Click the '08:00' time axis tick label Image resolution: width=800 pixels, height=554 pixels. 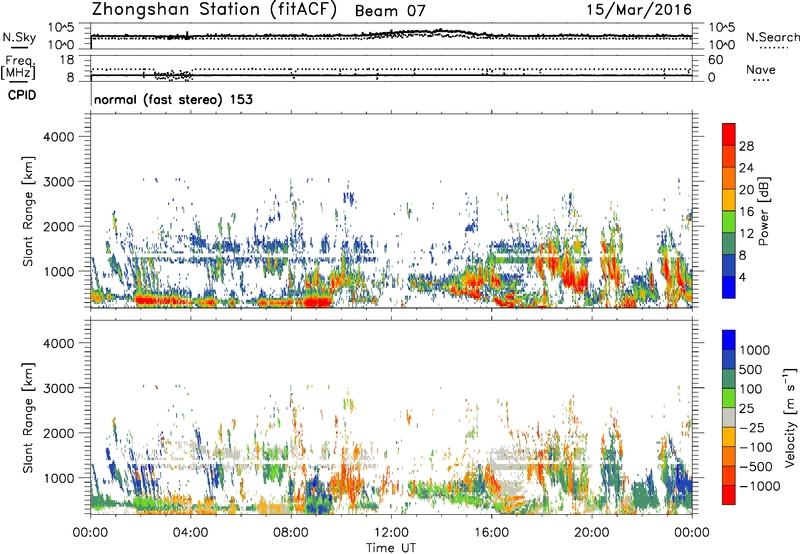coord(291,533)
